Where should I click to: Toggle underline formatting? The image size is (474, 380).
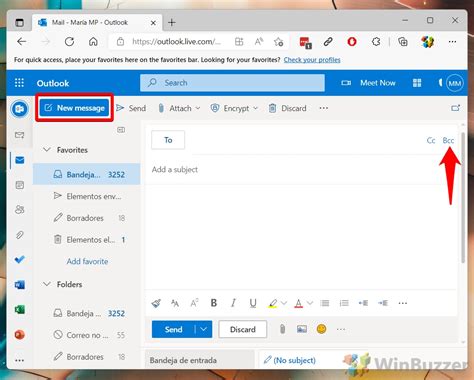click(253, 303)
